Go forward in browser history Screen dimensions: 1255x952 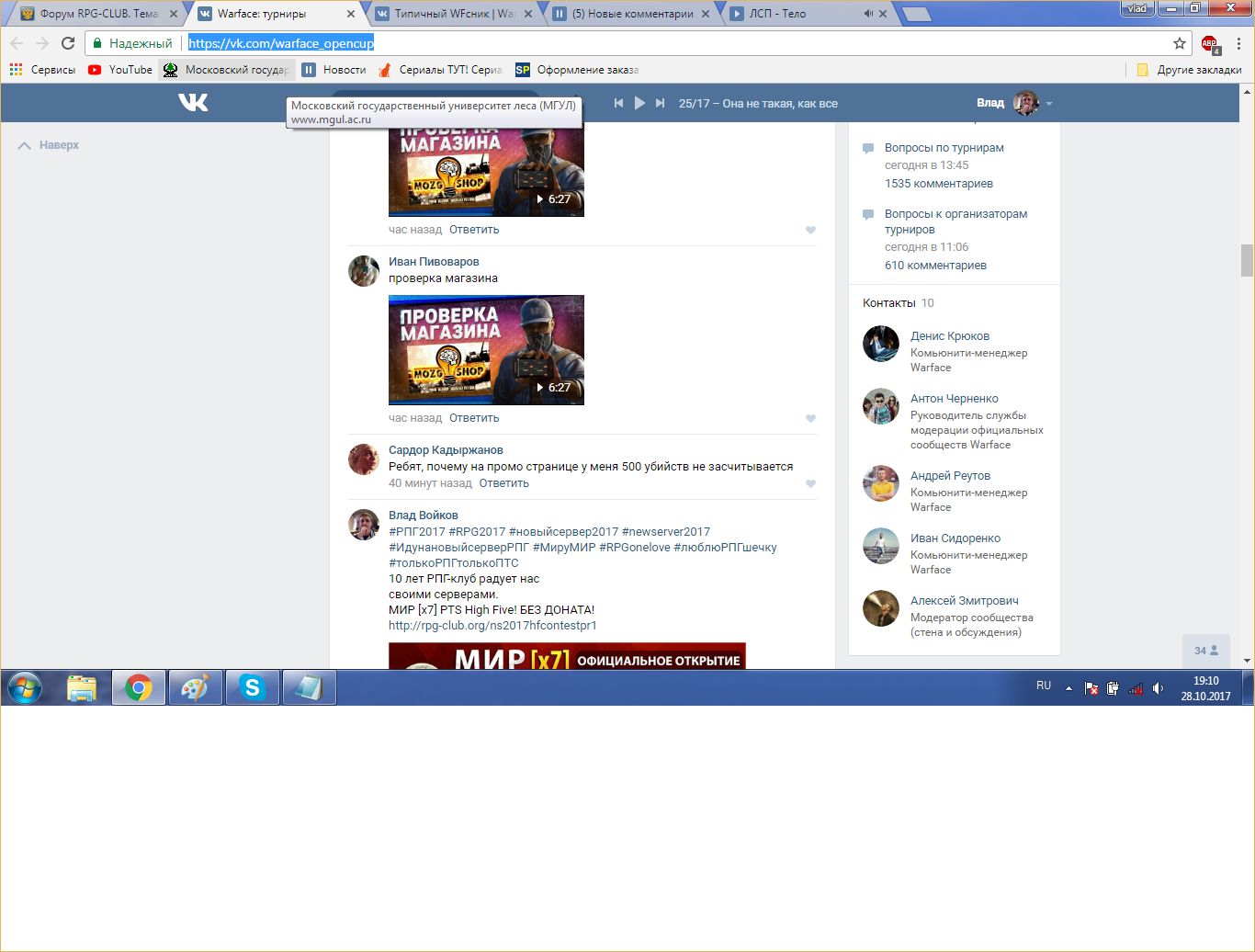coord(42,43)
